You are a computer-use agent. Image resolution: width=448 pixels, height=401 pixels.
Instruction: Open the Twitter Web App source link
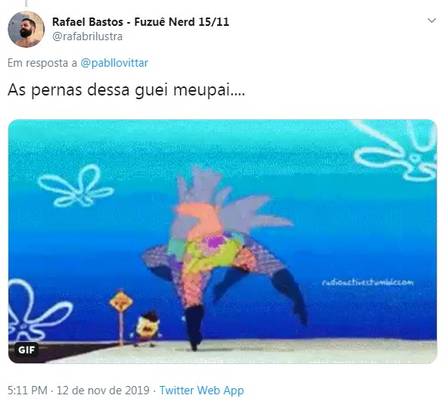202,390
